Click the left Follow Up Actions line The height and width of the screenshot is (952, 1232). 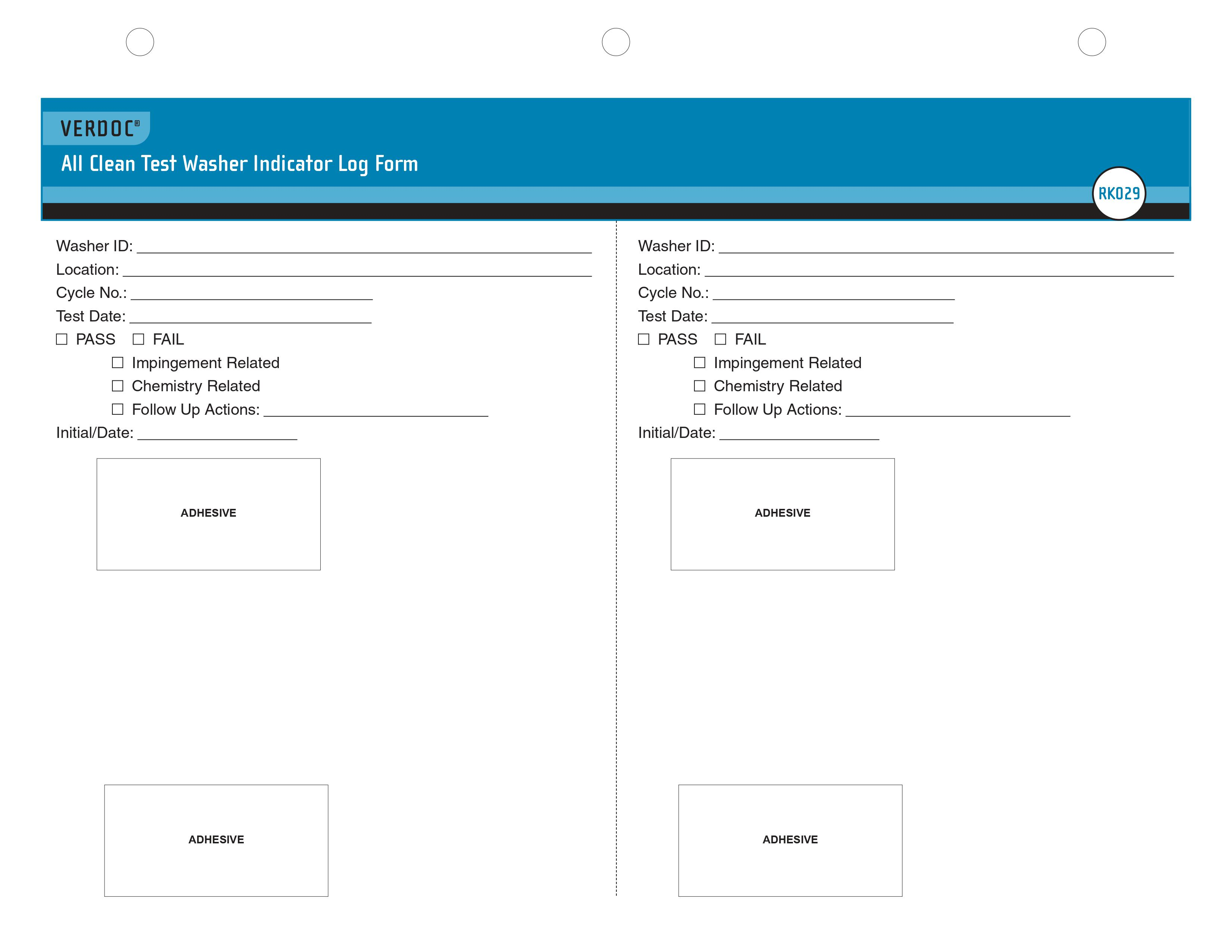tap(376, 409)
